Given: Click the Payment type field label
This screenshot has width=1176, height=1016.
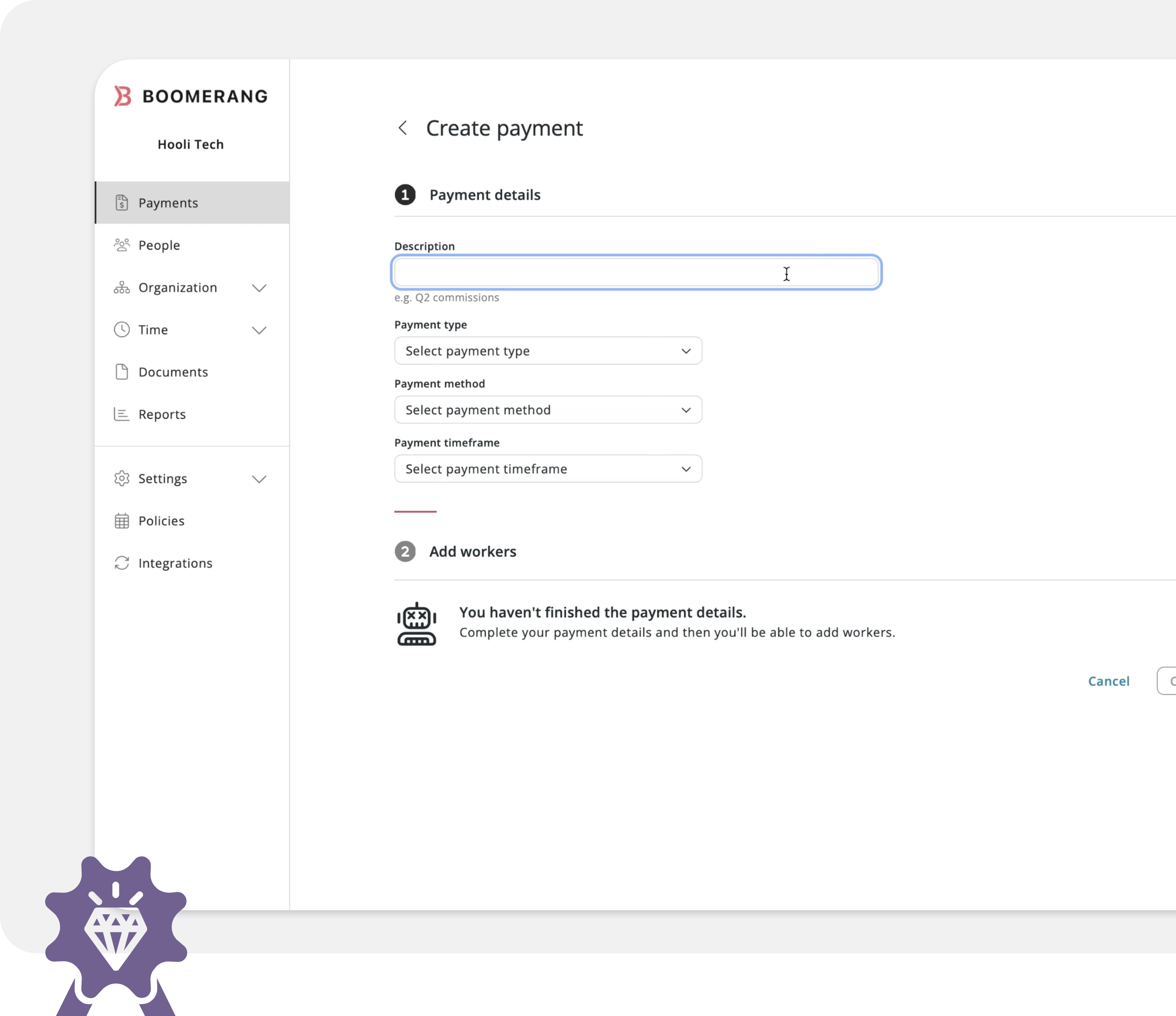Looking at the screenshot, I should (x=431, y=325).
